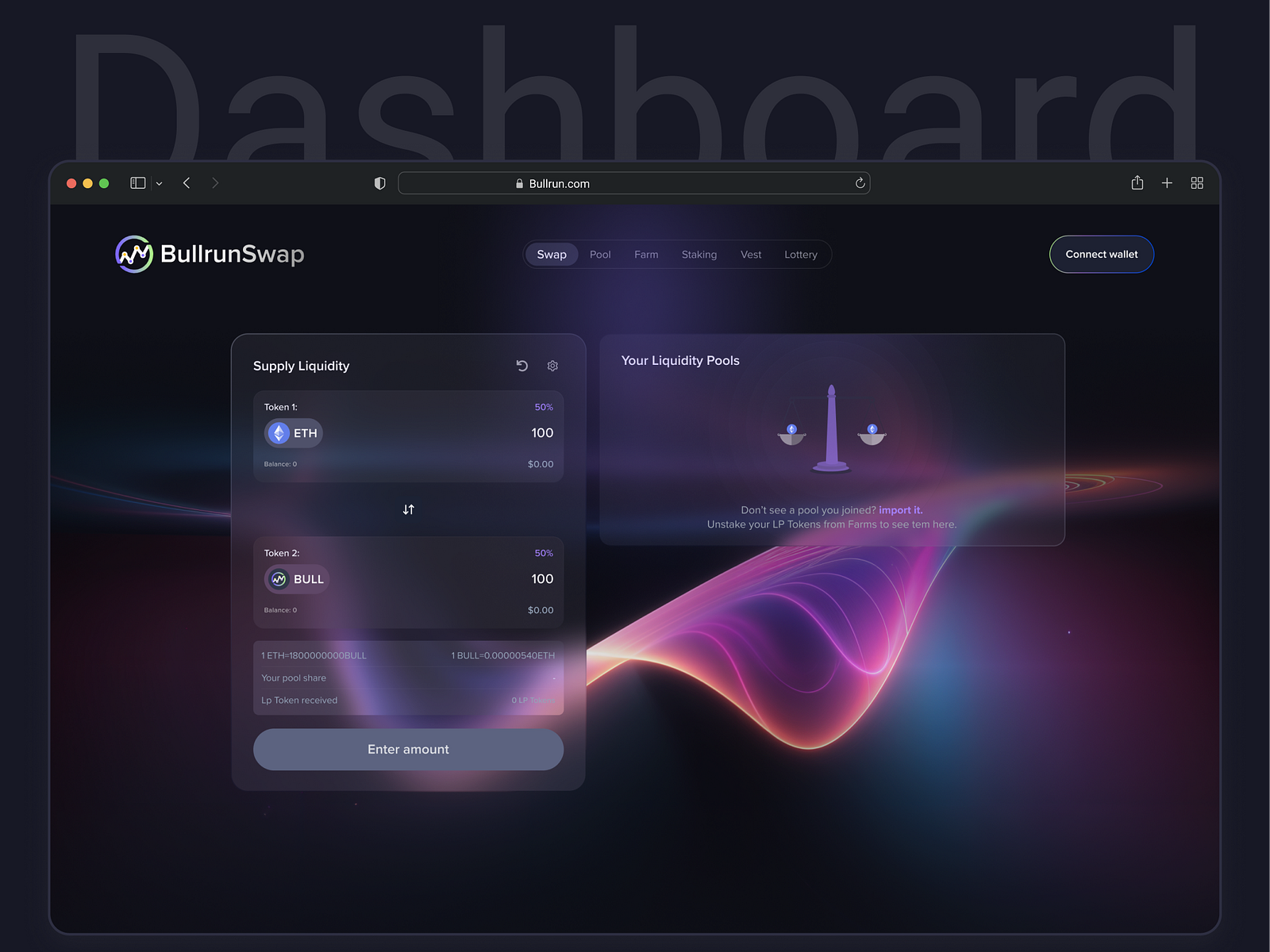The image size is (1270, 952).
Task: Click the chevron next to the sidebar icon
Action: pyautogui.click(x=159, y=183)
